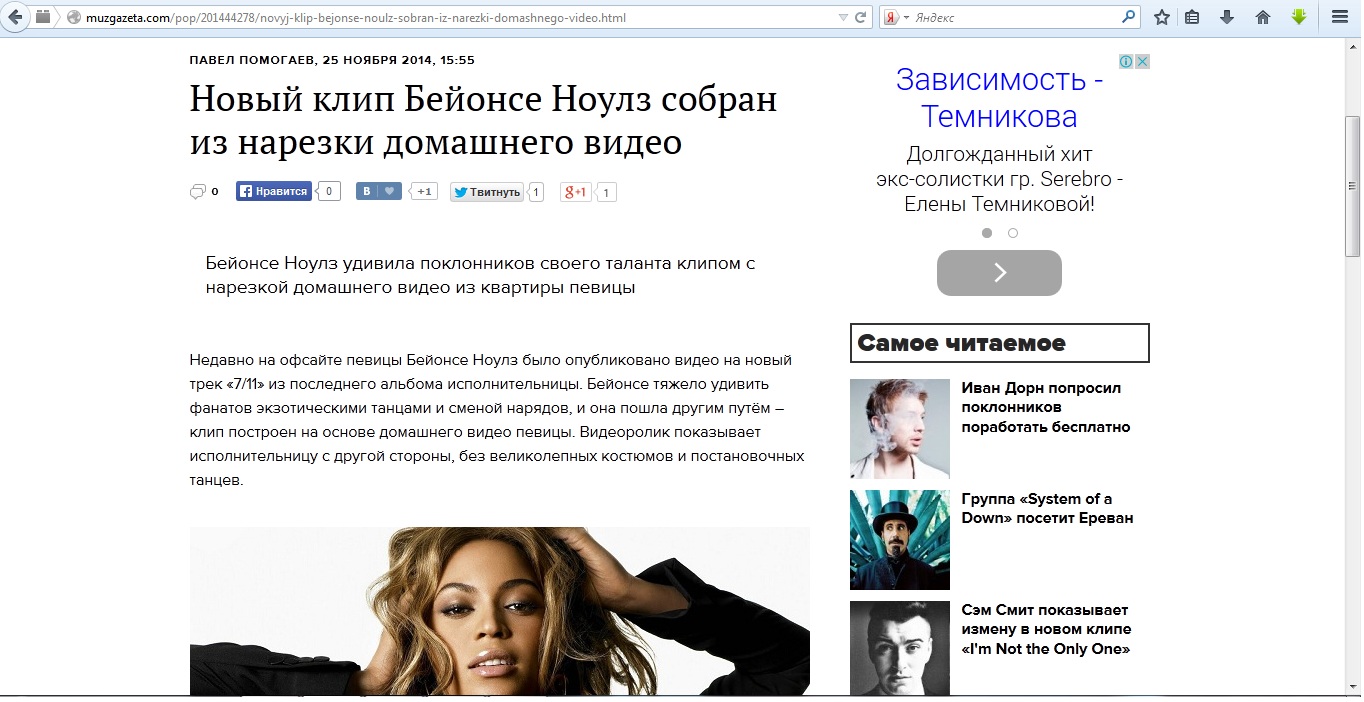Click the Facebook like counter showing 0
This screenshot has height=702, width=1364.
tap(329, 191)
